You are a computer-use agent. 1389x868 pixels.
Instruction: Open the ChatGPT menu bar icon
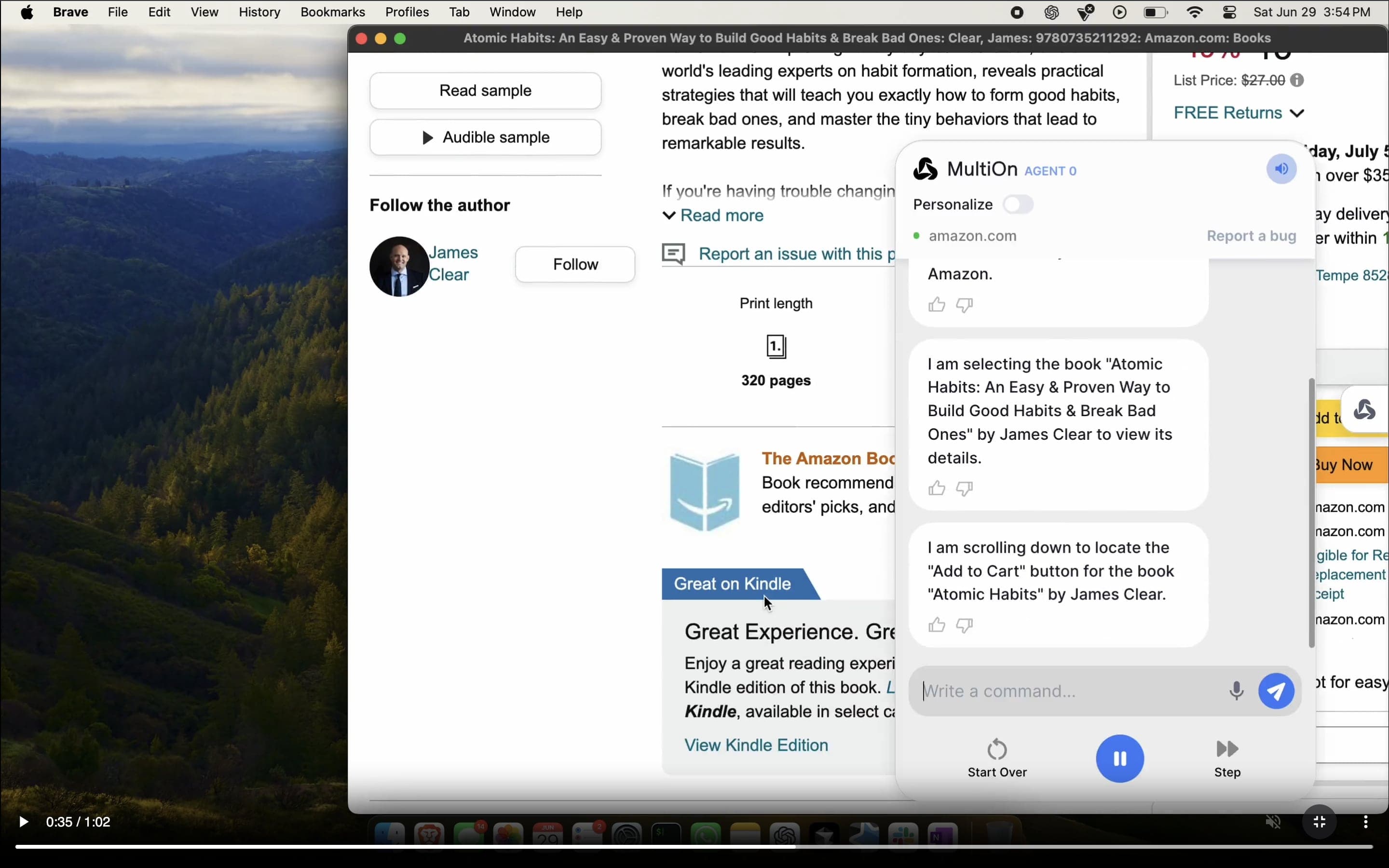coord(1051,12)
